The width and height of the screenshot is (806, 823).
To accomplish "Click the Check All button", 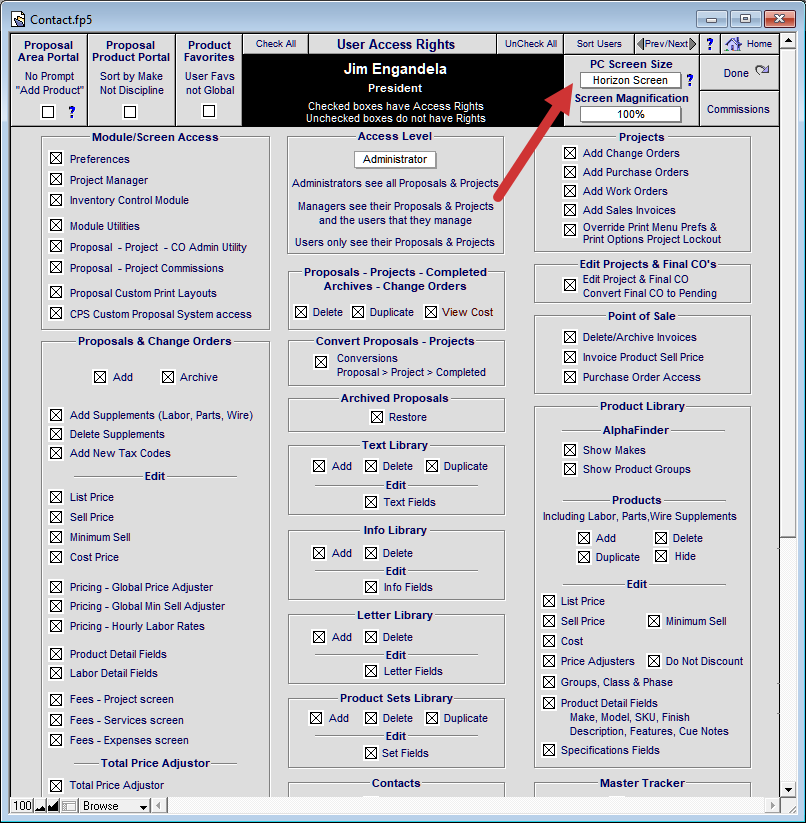I will [275, 44].
